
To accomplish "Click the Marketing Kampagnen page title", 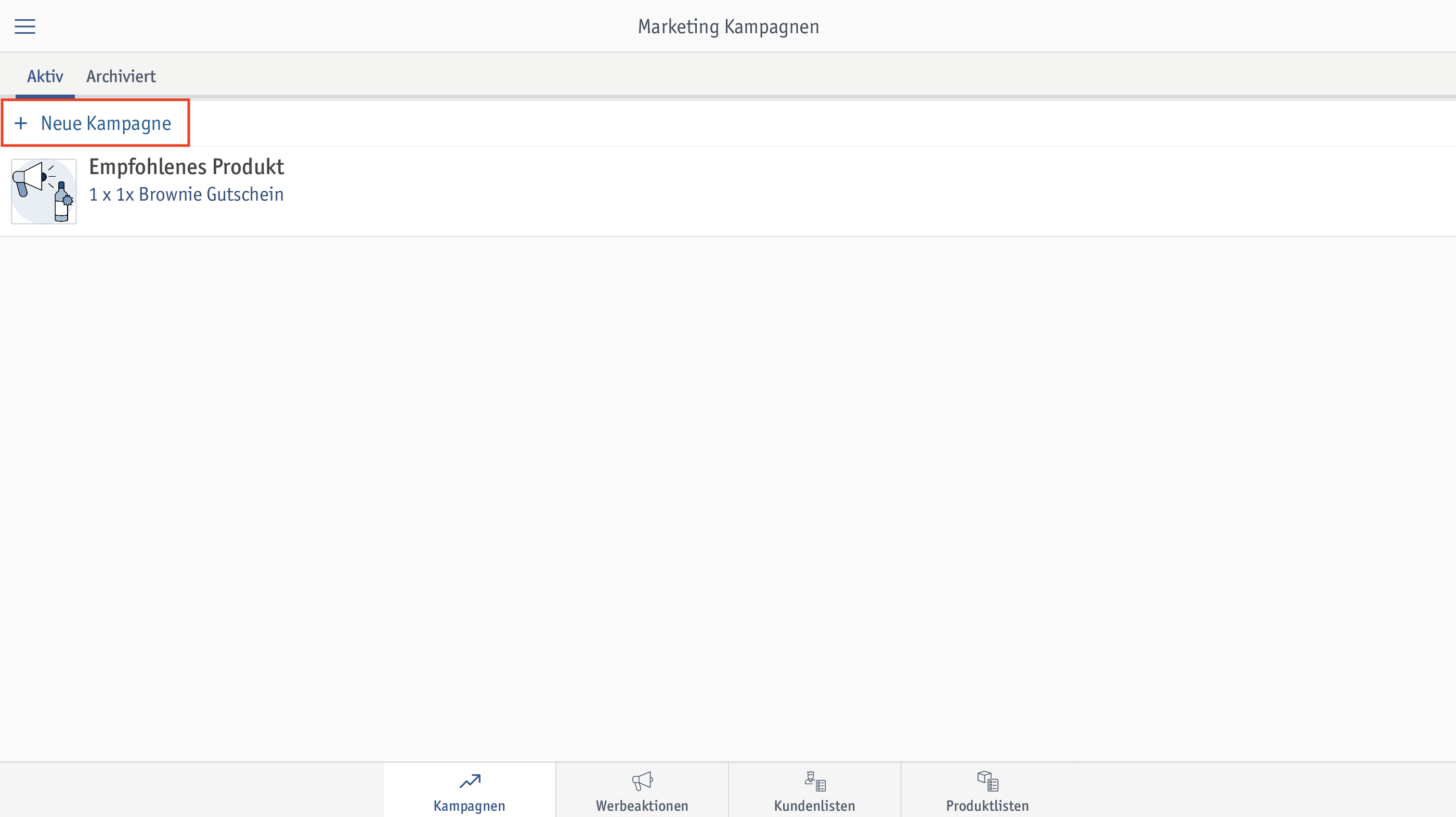I will (728, 27).
